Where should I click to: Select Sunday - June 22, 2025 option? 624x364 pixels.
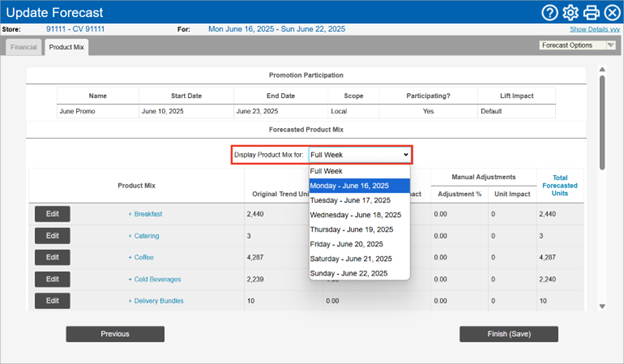pos(359,273)
